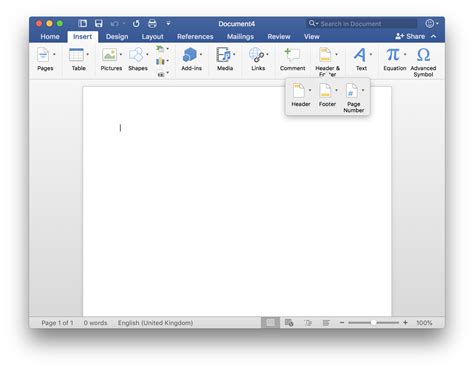Open the Mailings tab

click(x=240, y=37)
